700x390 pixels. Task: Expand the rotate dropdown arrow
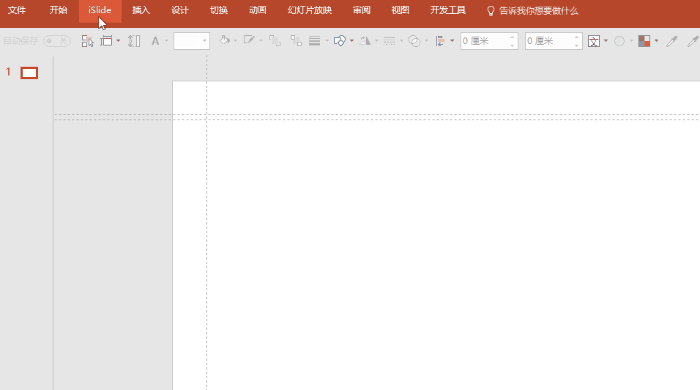(x=377, y=41)
